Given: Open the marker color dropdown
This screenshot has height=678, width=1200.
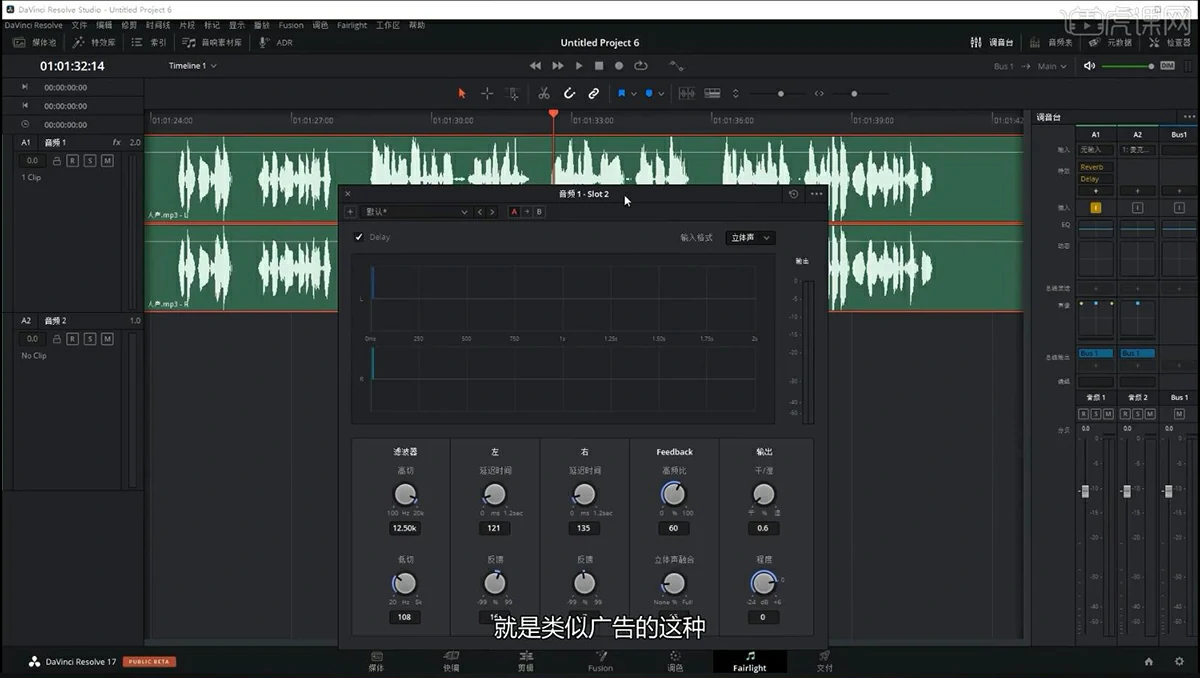Looking at the screenshot, I should click(660, 93).
